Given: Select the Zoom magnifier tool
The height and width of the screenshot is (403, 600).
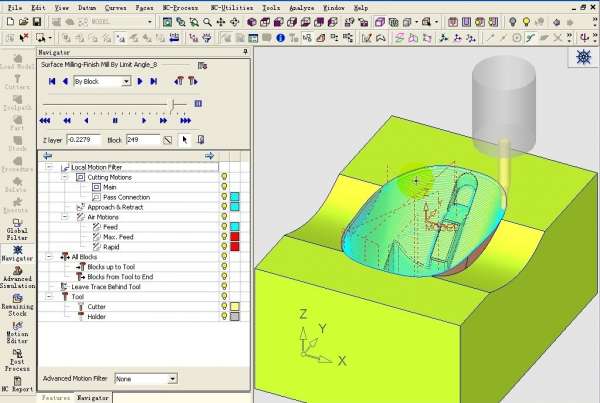Looking at the screenshot, I should tap(207, 22).
